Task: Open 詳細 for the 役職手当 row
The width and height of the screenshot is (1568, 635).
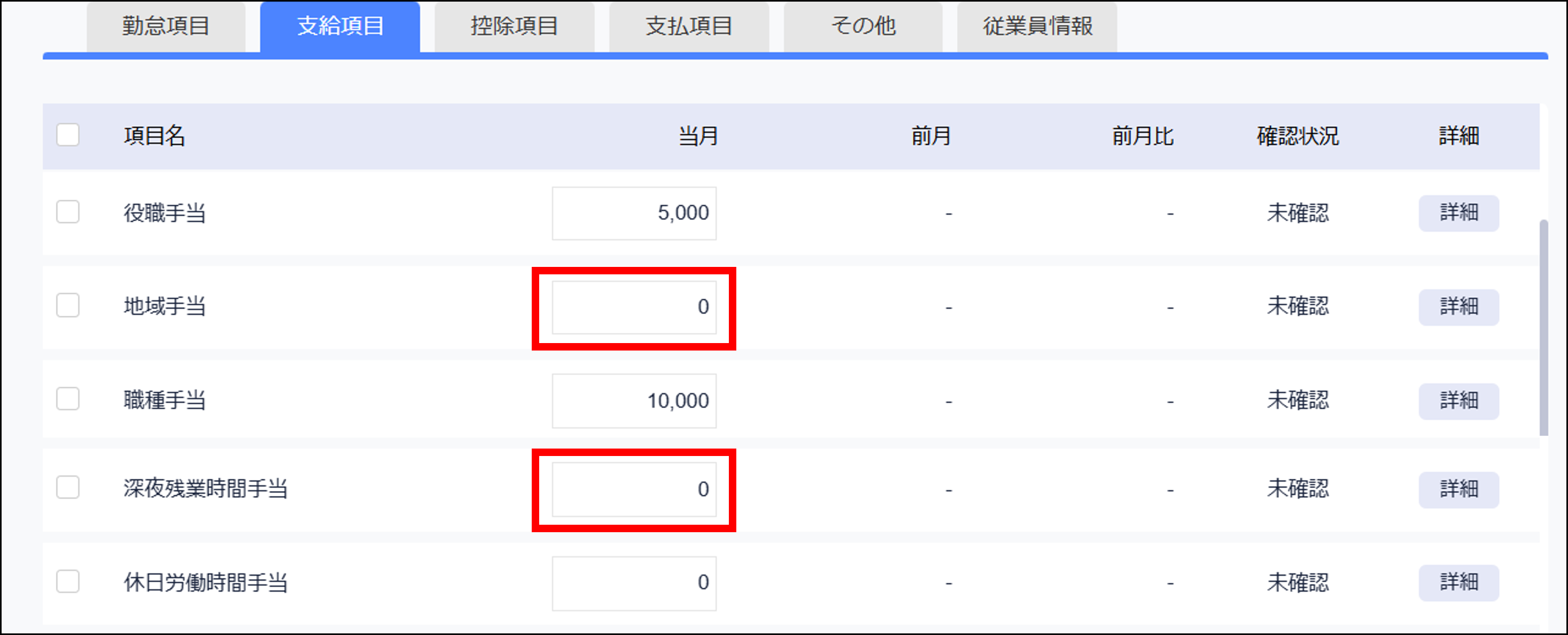Action: (1458, 213)
